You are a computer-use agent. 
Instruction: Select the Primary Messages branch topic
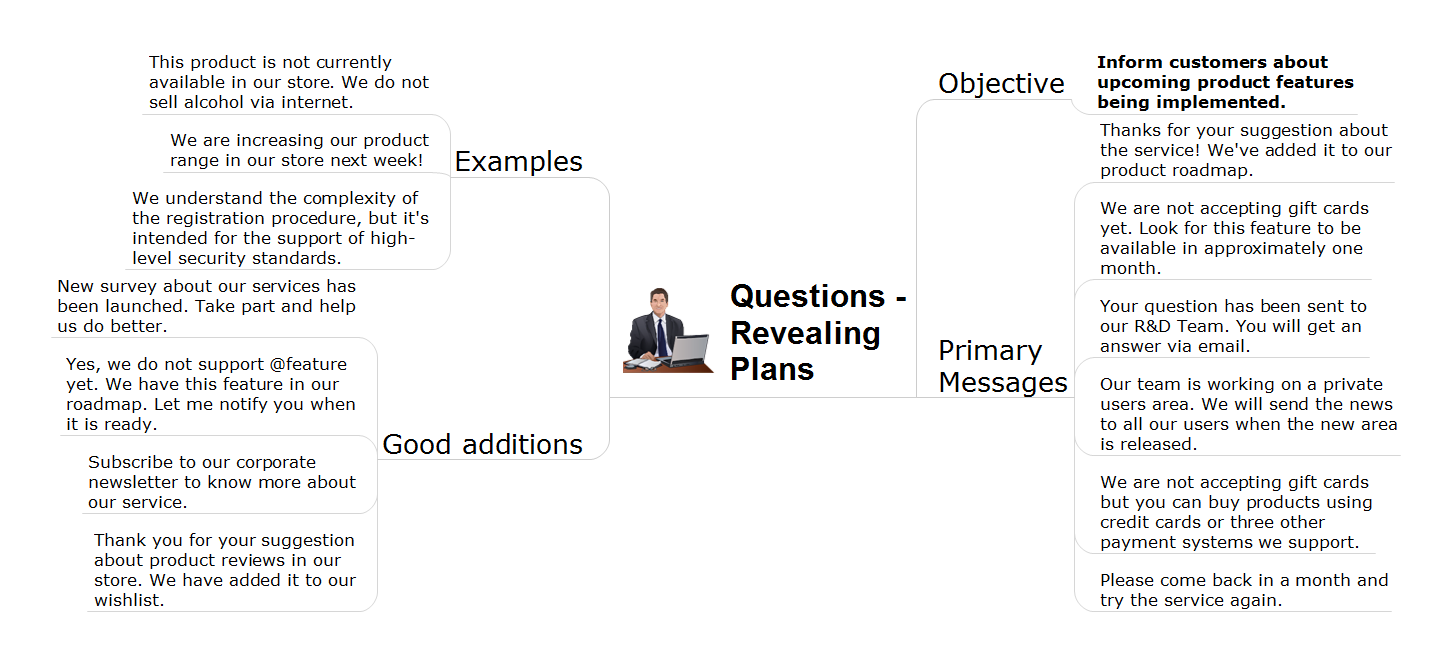(x=1003, y=366)
